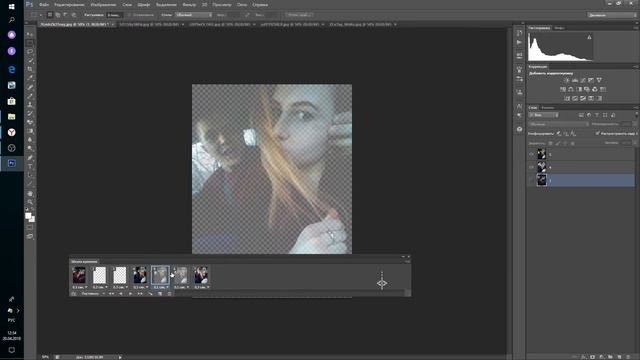Open the Стиль dropdown in options bar
The width and height of the screenshot is (640, 360).
tap(194, 15)
